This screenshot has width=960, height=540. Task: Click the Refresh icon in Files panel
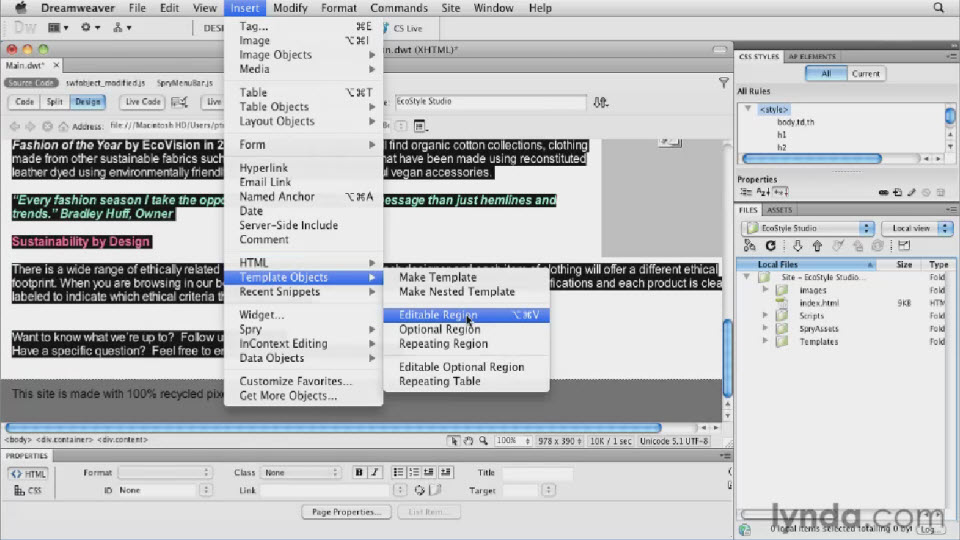point(771,246)
